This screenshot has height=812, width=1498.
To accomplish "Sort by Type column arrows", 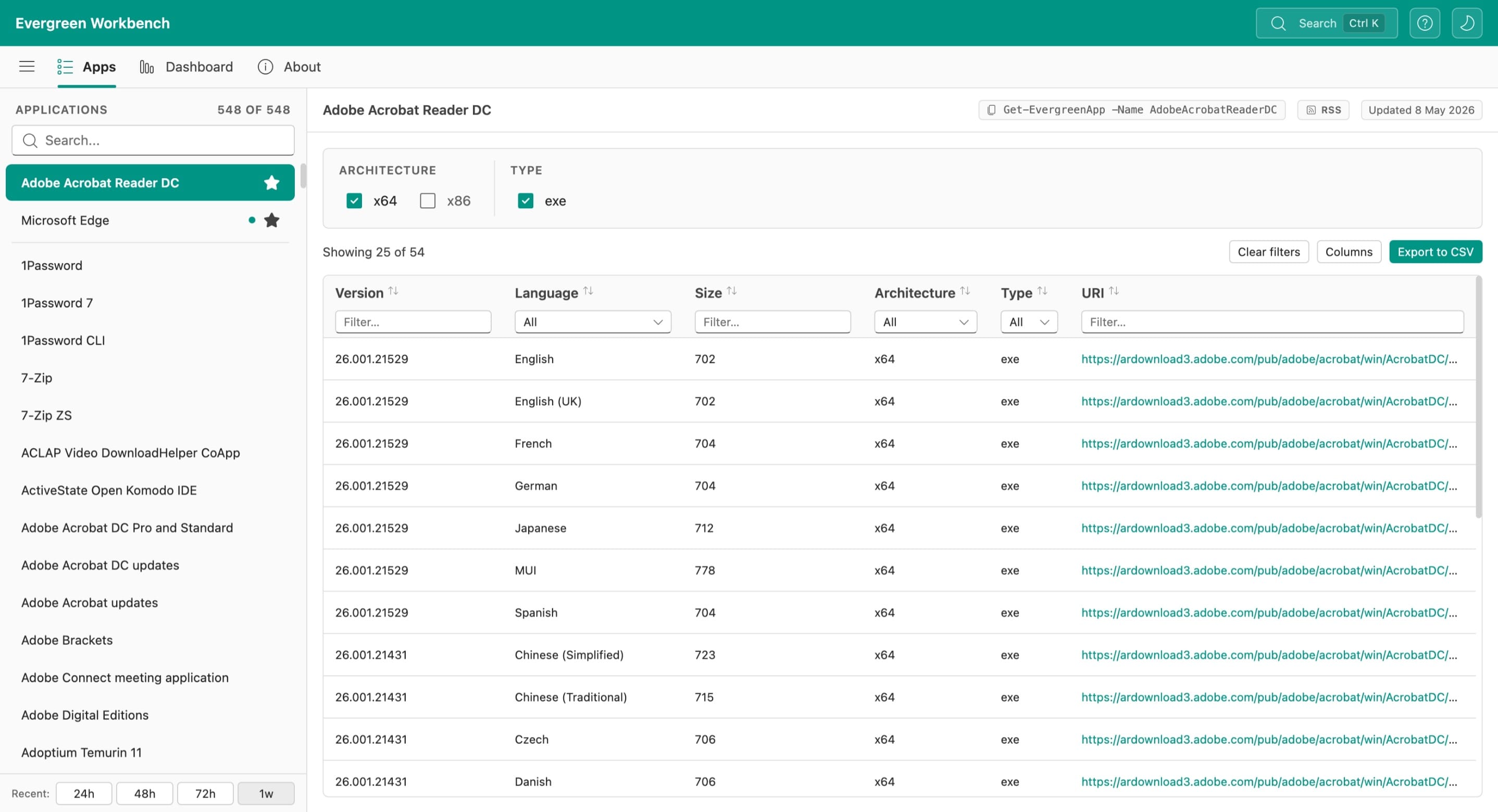I will [x=1042, y=291].
